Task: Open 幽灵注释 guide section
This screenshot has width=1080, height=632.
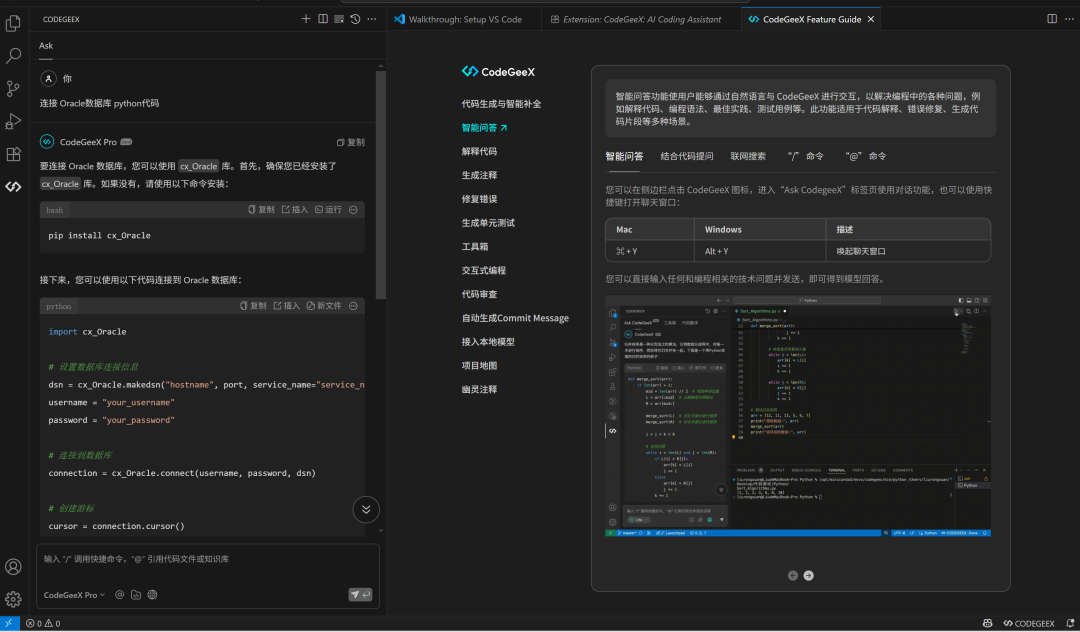Action: pyautogui.click(x=479, y=390)
